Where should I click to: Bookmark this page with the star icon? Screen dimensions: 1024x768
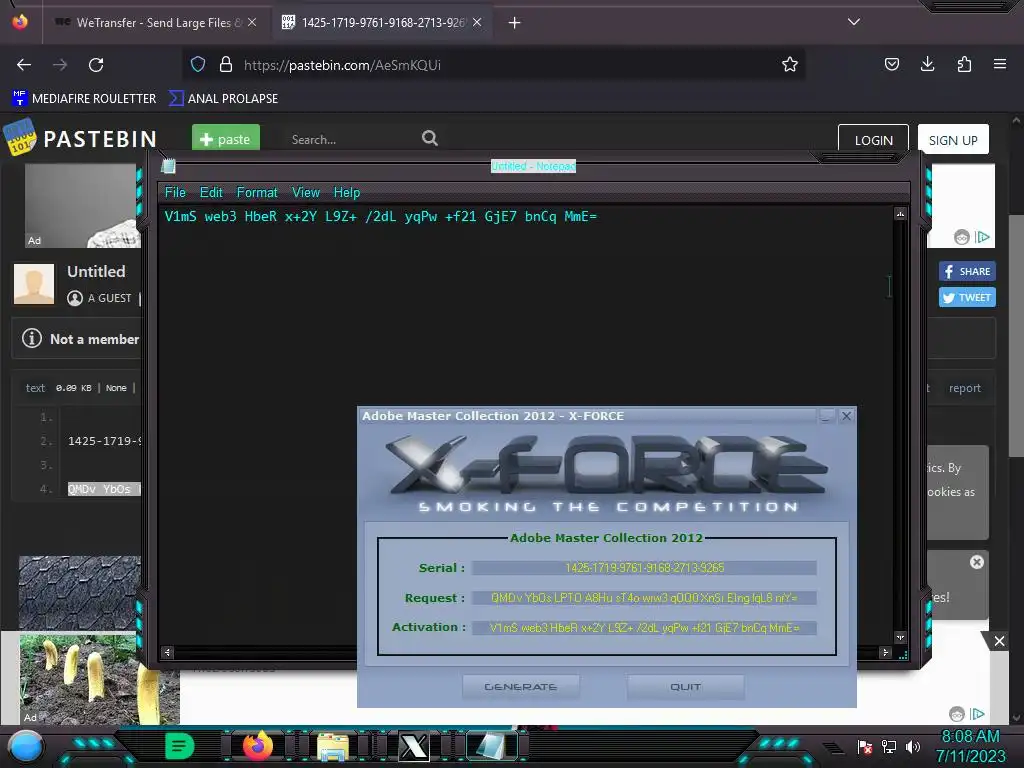pos(790,64)
